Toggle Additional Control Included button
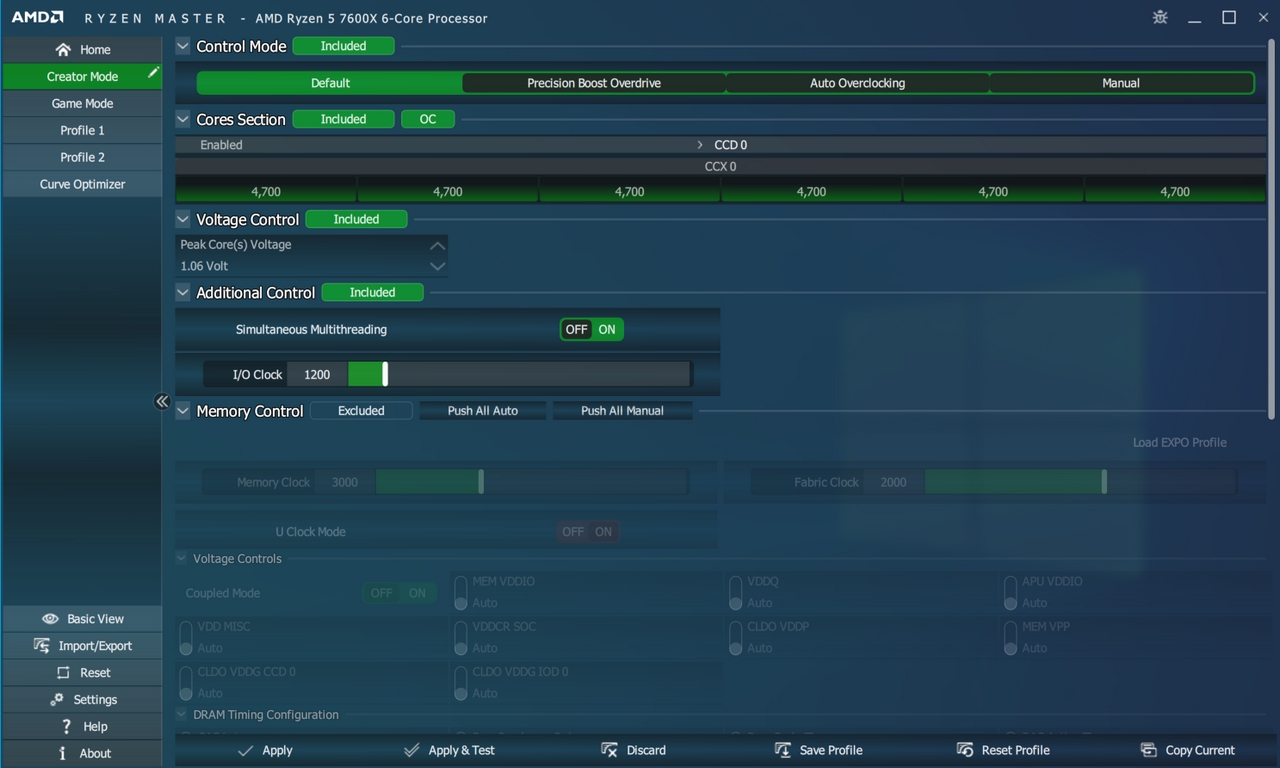 [x=372, y=292]
